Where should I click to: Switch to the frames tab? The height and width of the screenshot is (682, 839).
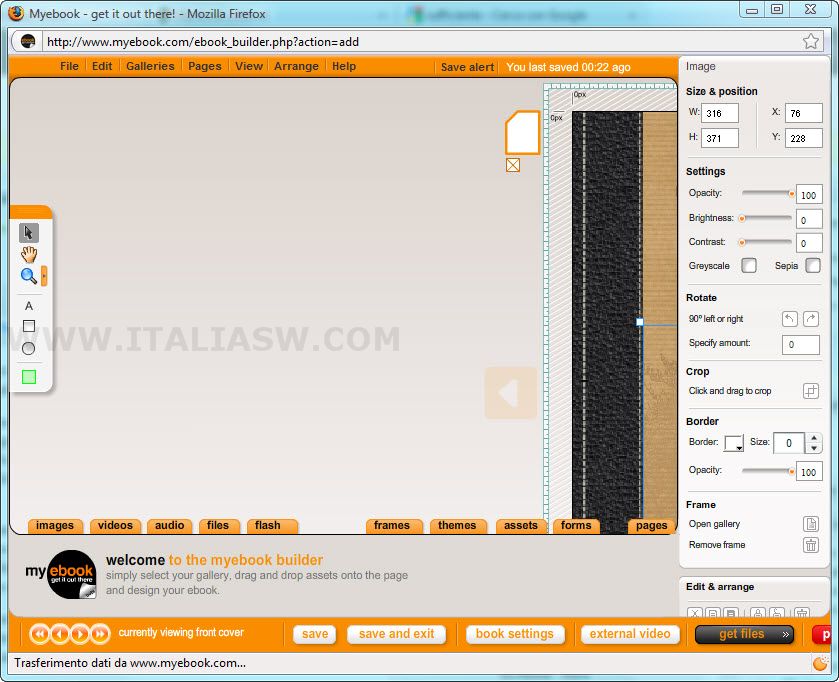[x=392, y=526]
